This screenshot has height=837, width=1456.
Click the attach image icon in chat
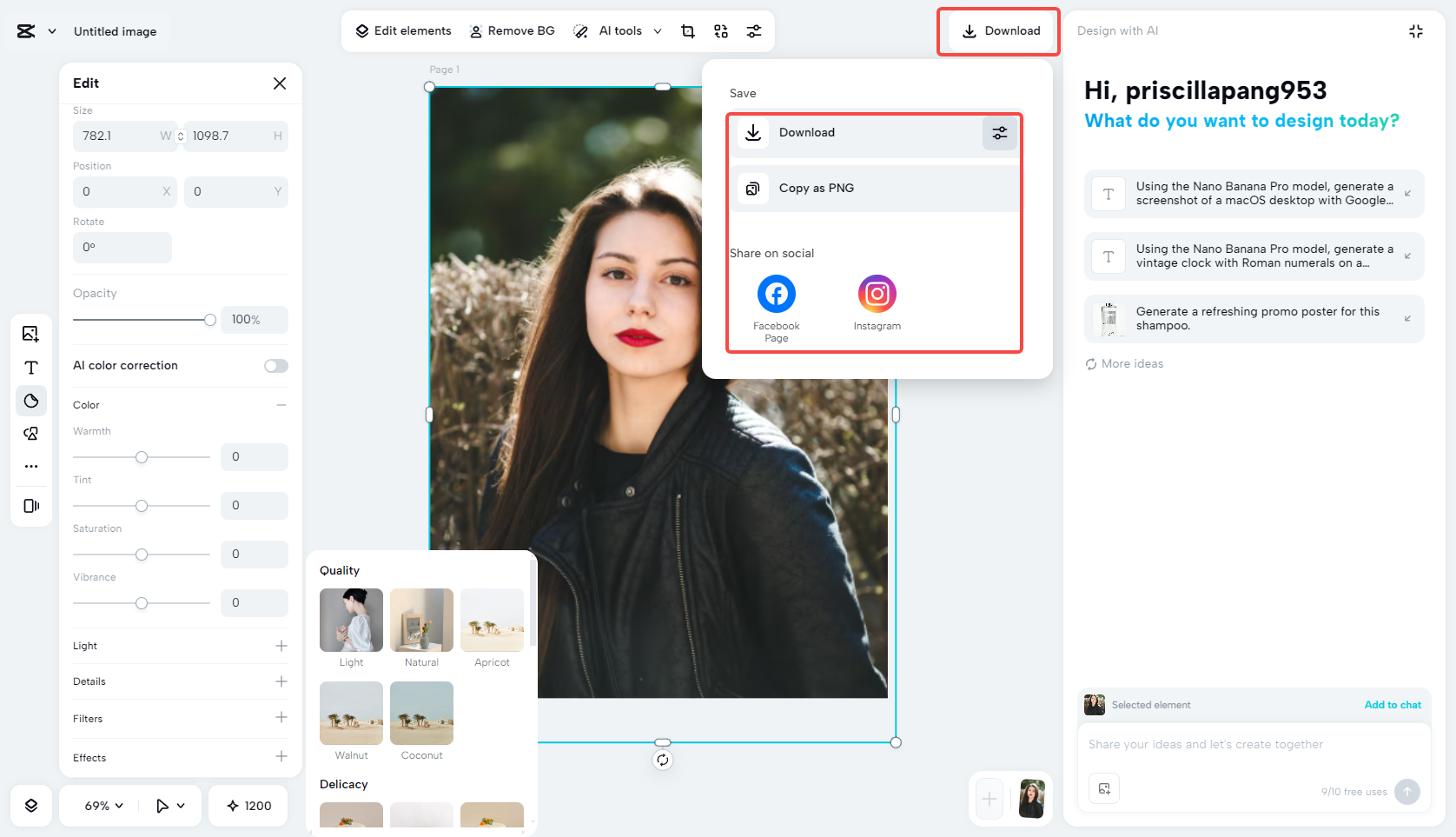[x=1104, y=789]
